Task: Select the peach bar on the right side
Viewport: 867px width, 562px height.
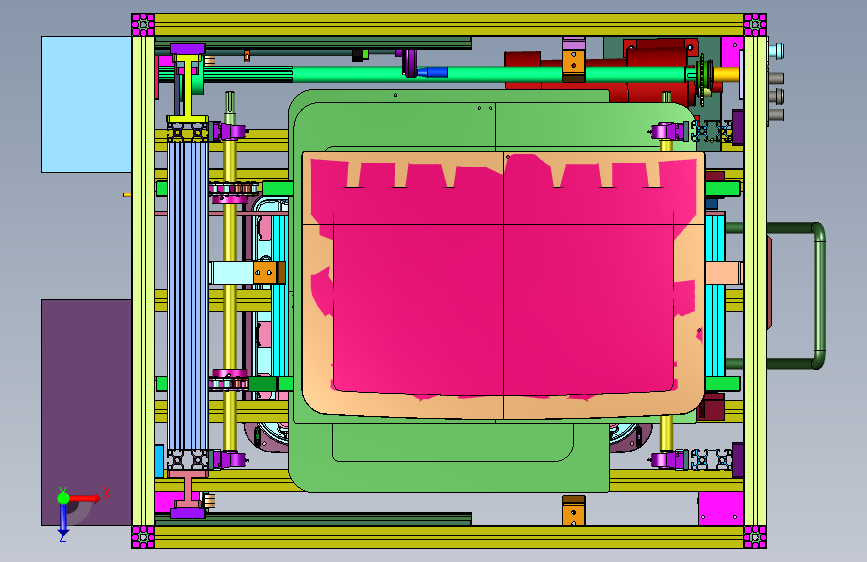Action: click(x=723, y=273)
